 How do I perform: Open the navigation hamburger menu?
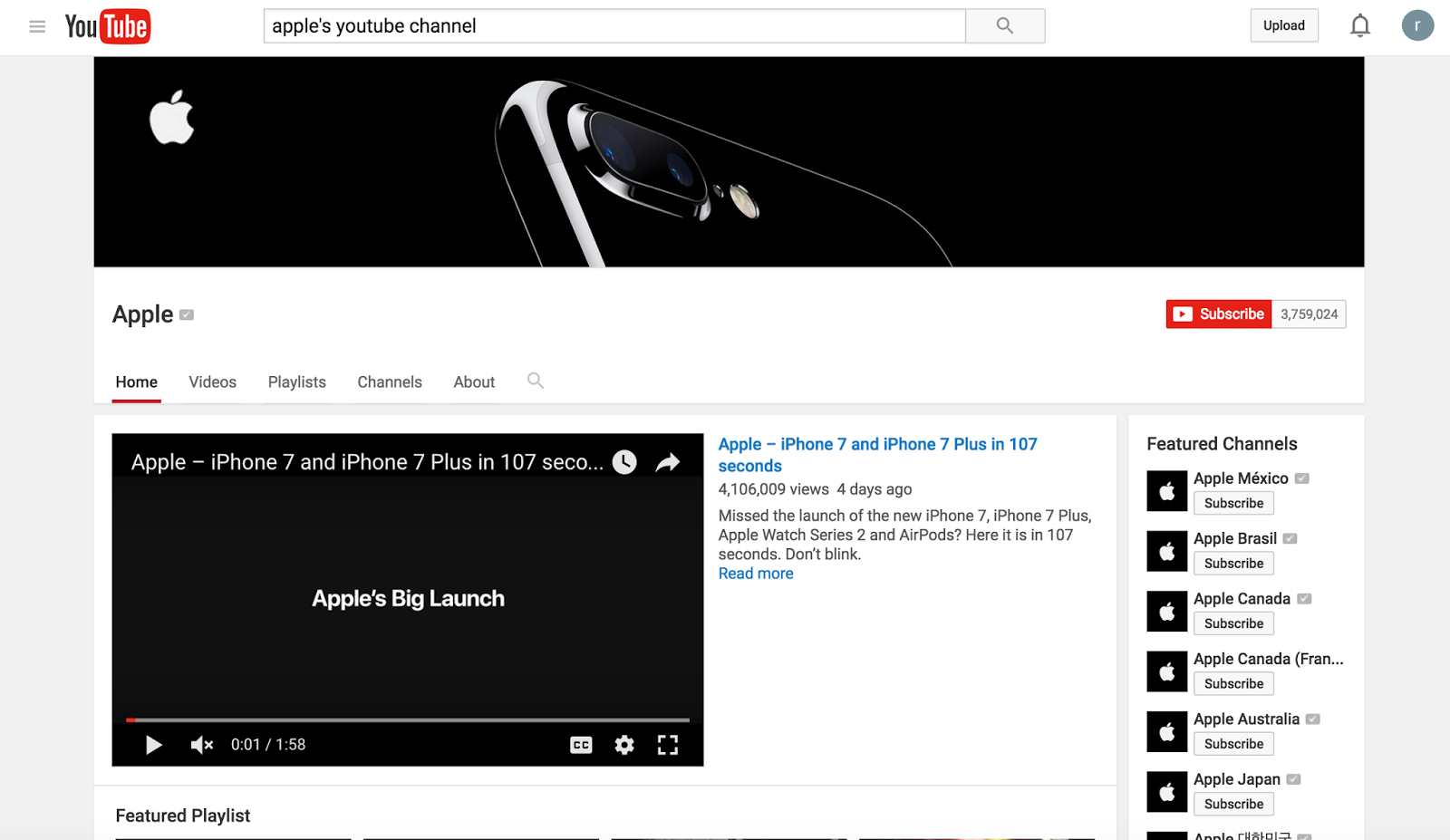37,26
